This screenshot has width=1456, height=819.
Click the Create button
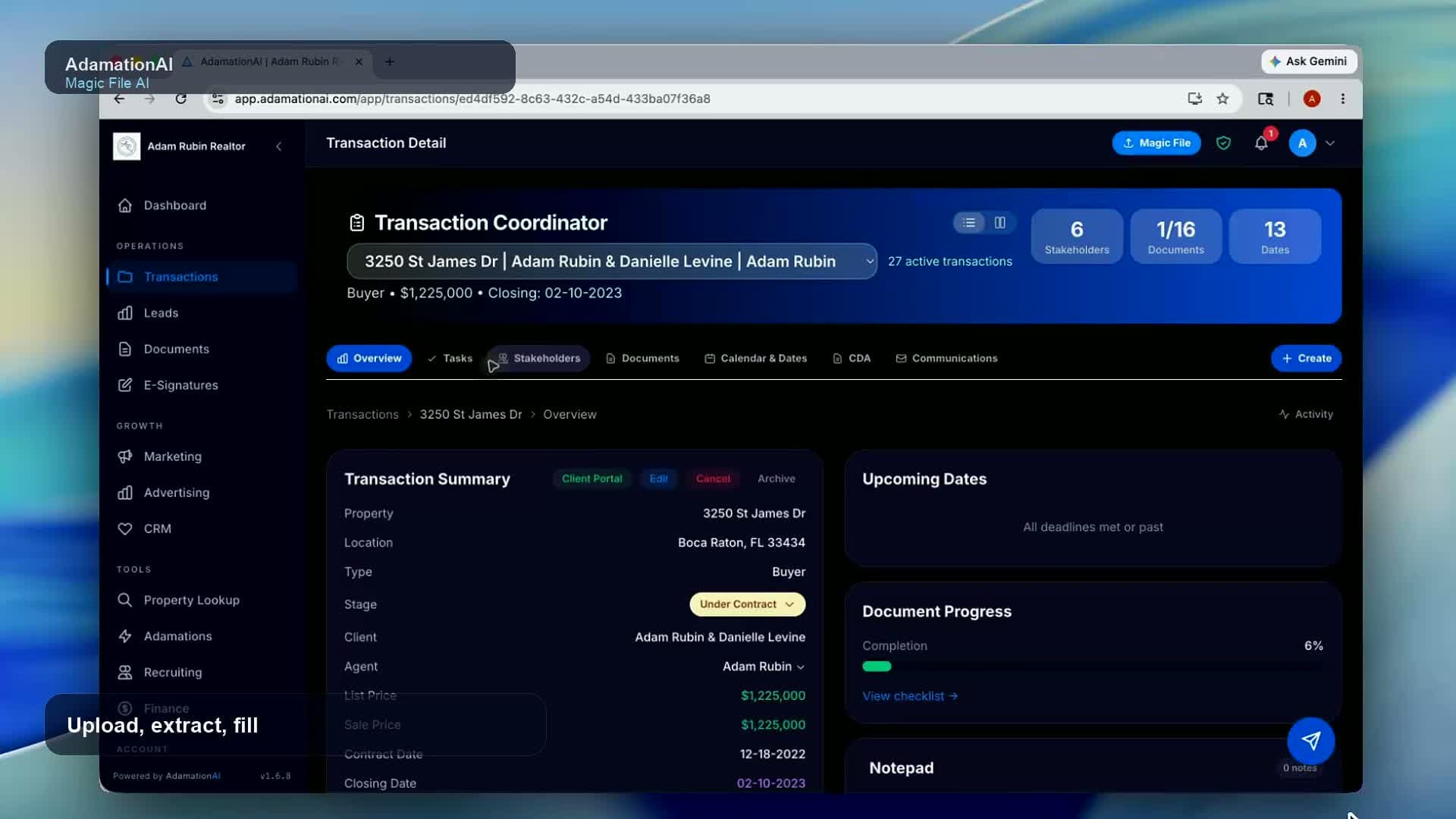tap(1306, 358)
